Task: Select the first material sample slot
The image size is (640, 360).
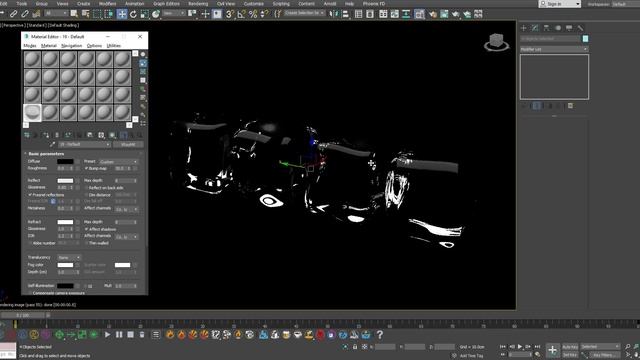Action: [x=32, y=59]
